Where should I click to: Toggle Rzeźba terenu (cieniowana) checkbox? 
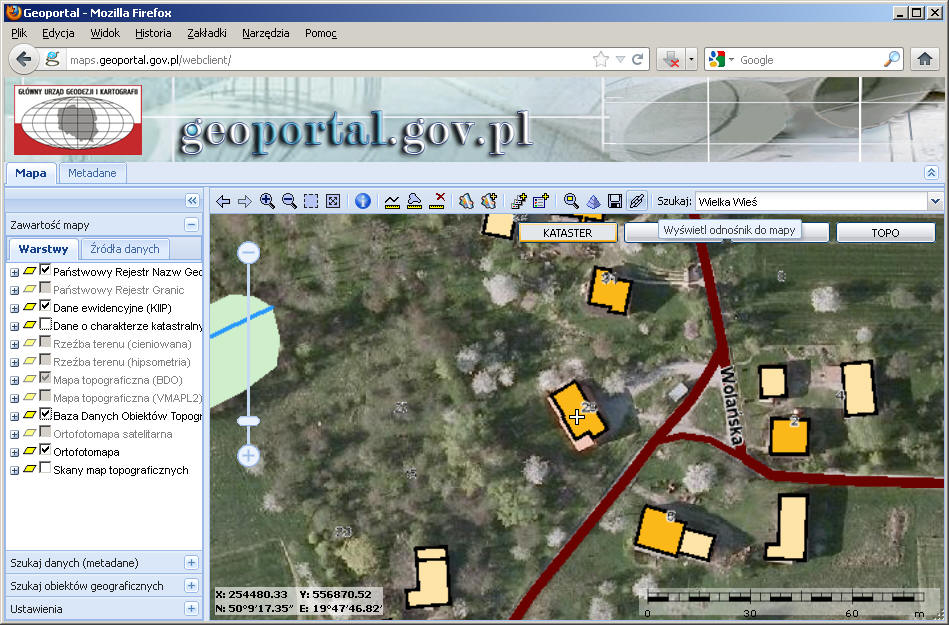[45, 342]
